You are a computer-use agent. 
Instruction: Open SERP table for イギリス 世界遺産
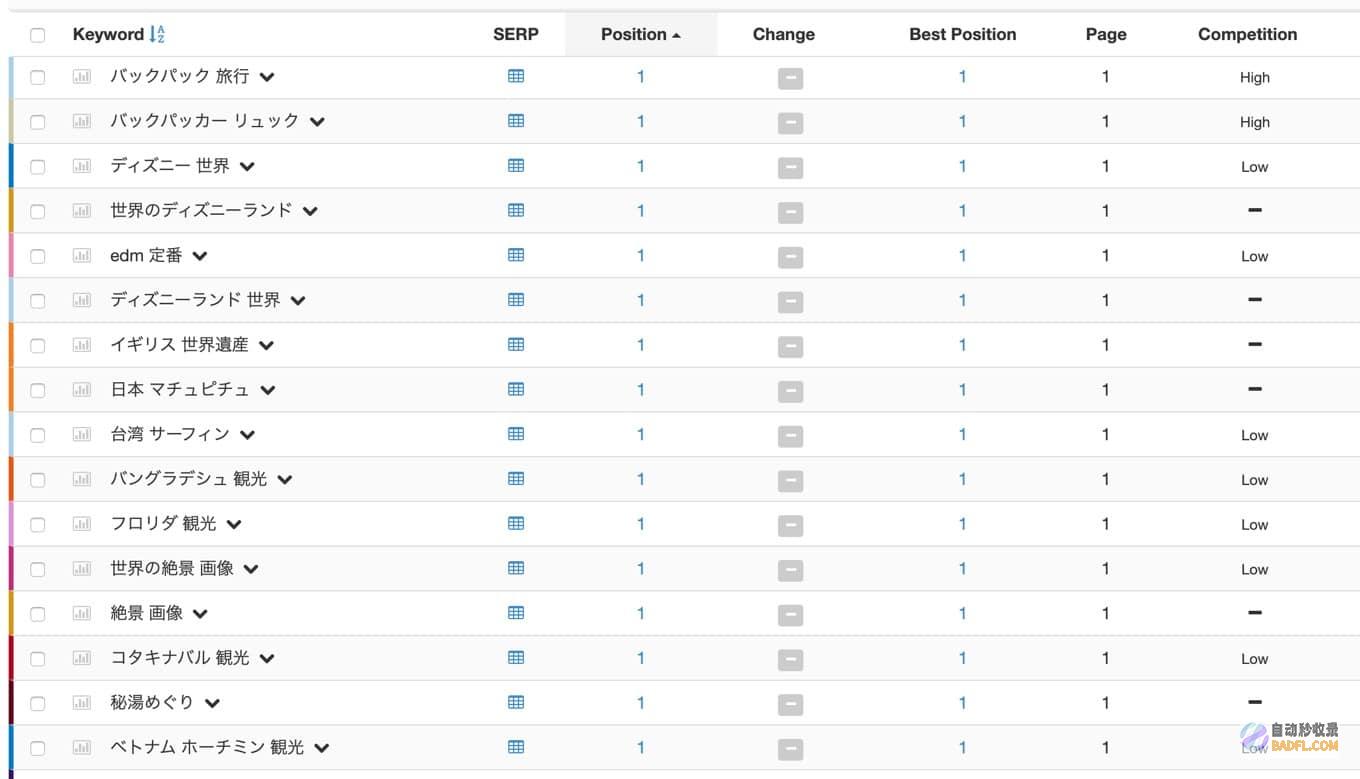click(x=516, y=344)
